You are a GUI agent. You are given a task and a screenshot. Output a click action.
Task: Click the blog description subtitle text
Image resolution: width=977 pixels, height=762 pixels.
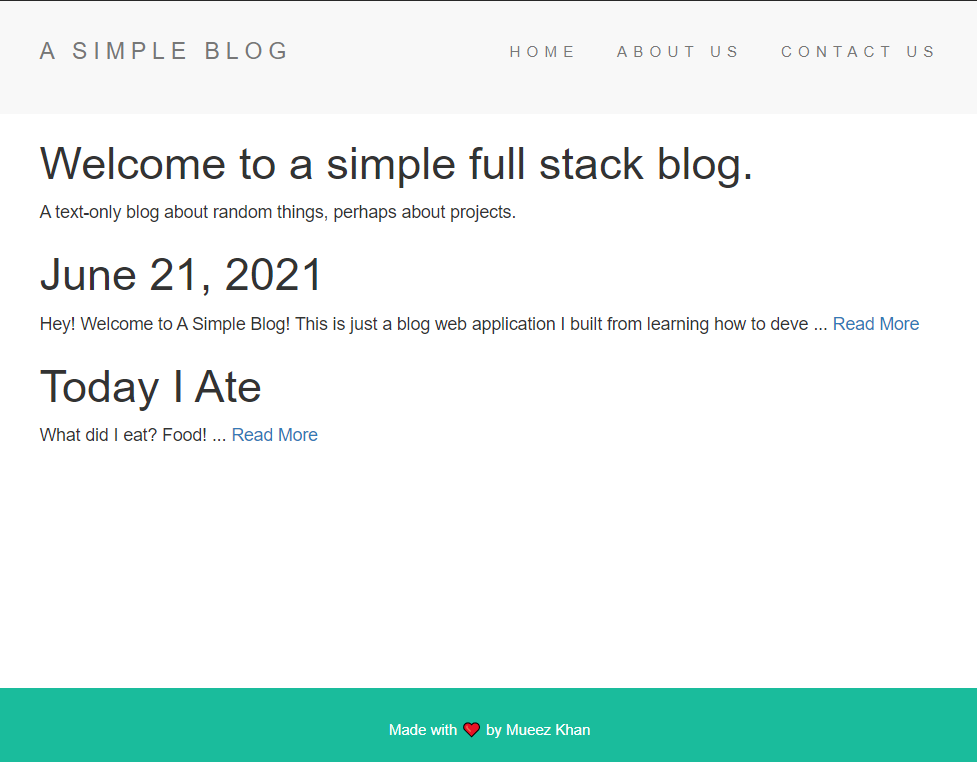point(277,211)
